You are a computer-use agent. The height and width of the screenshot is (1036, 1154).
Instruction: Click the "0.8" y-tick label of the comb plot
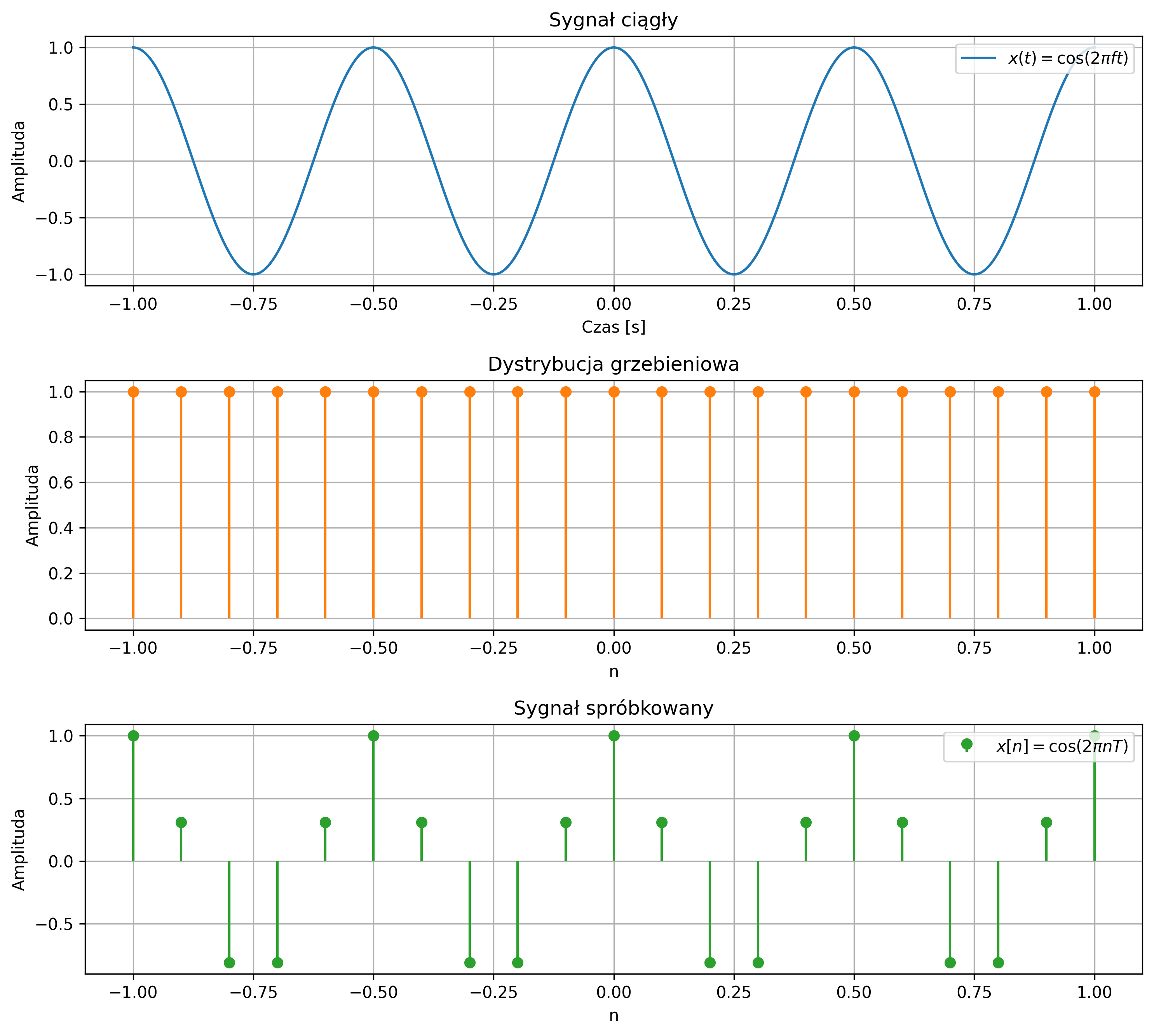point(61,437)
